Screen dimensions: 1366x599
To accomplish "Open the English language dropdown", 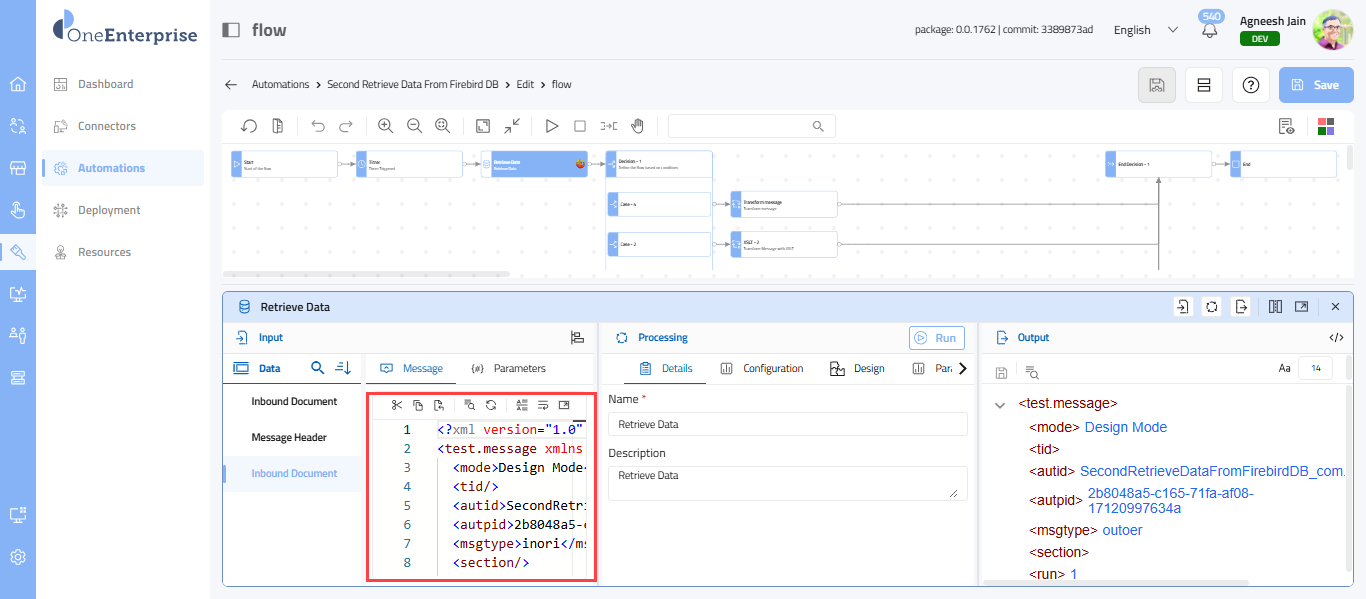I will [x=1146, y=30].
